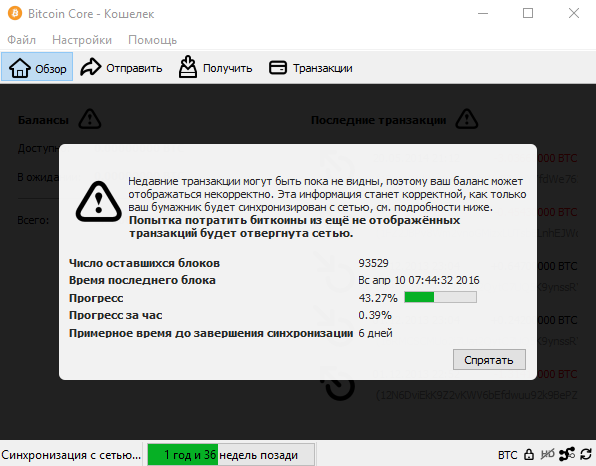The height and width of the screenshot is (466, 596).
Task: Open the Помощь help menu
Action: click(152, 40)
